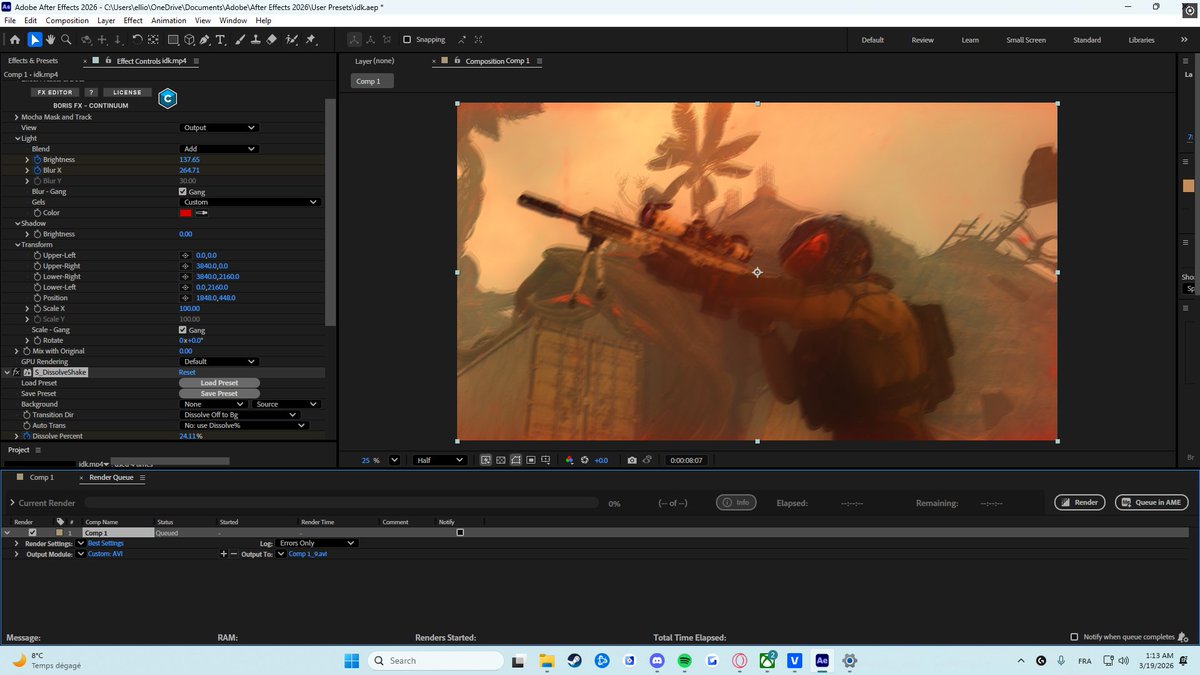Enable the Snapping checkbox
Image resolution: width=1200 pixels, height=675 pixels.
[407, 40]
